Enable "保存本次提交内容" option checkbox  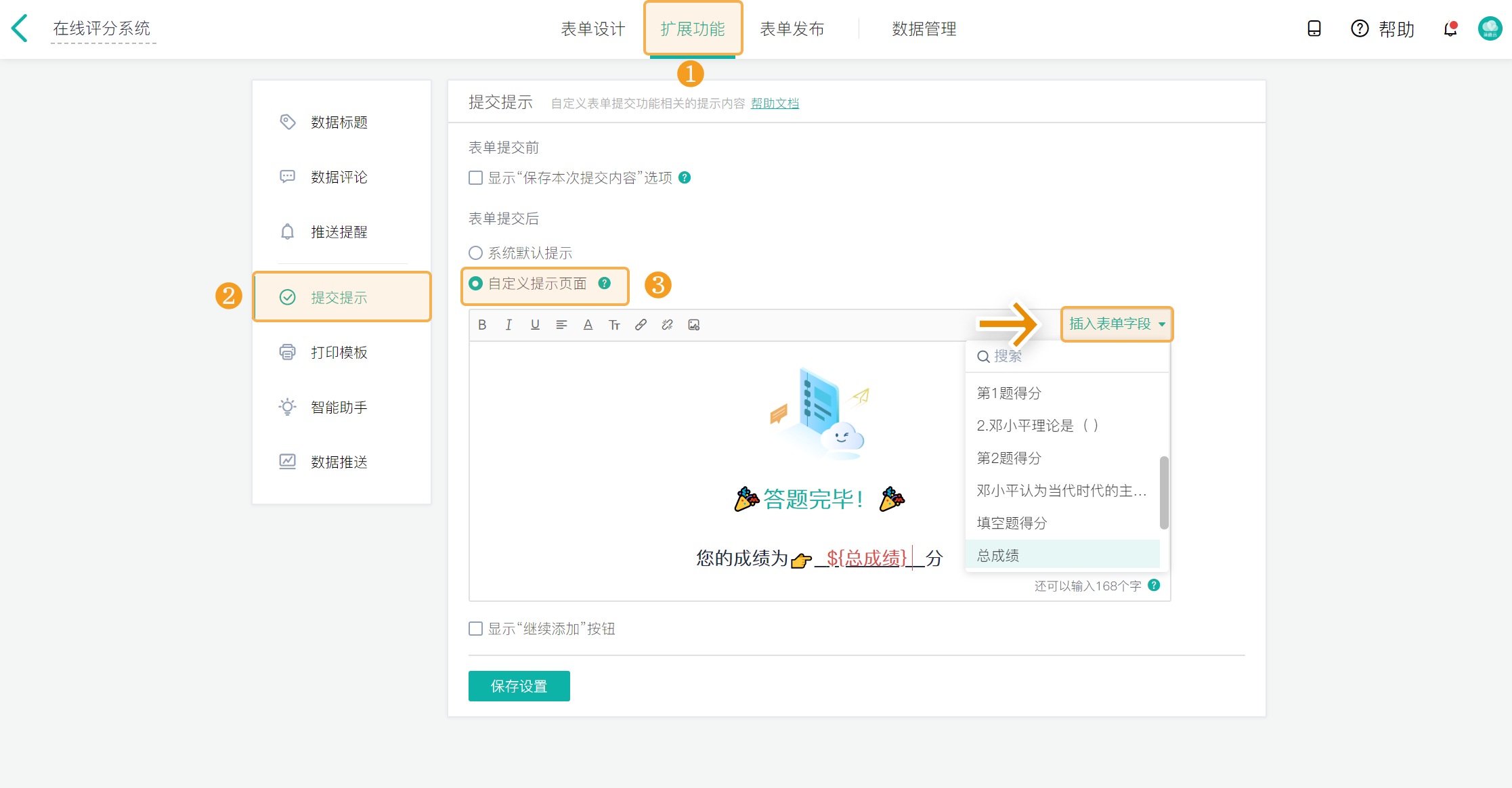pos(476,178)
